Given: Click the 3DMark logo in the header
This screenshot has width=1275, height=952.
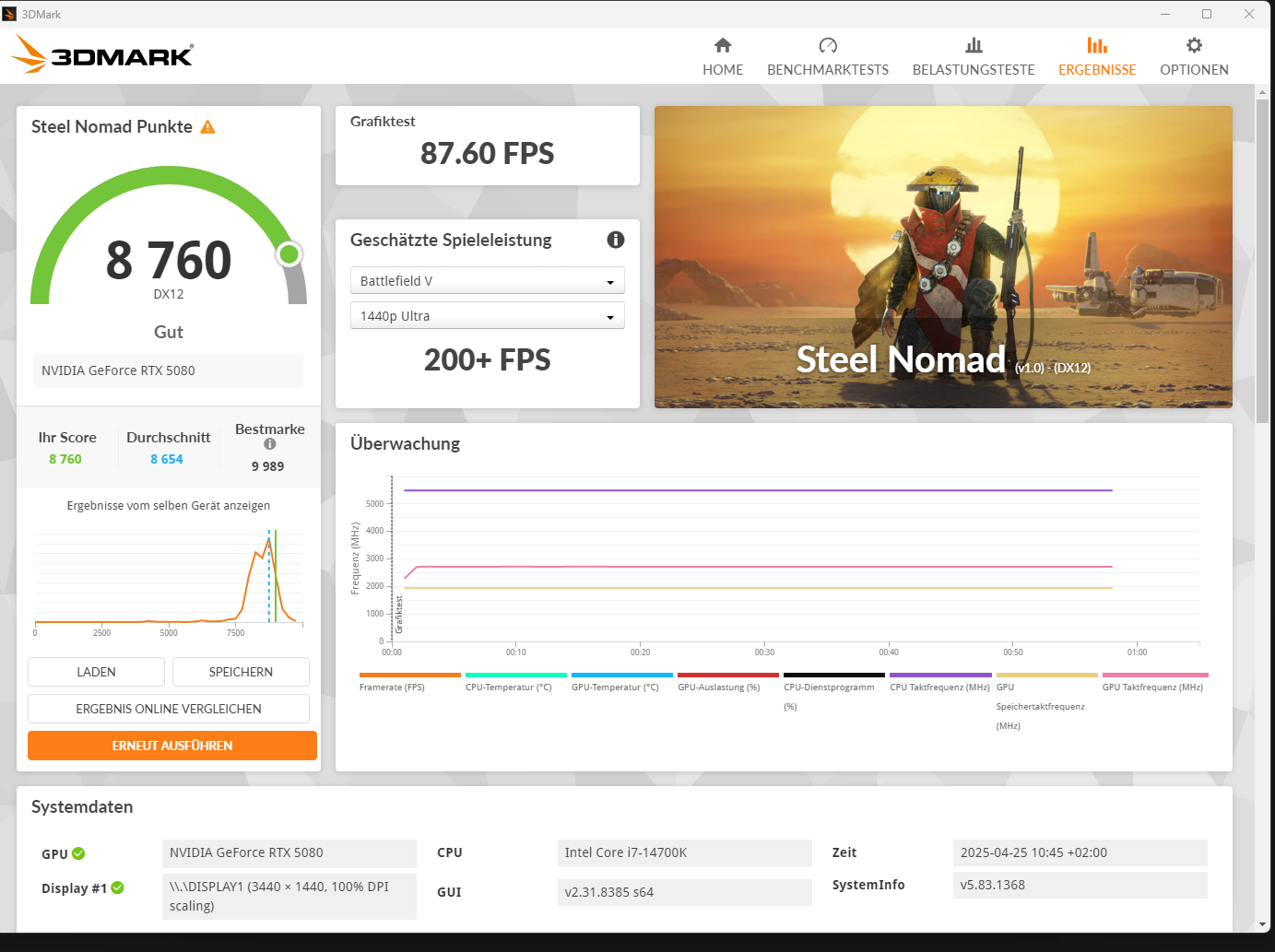Looking at the screenshot, I should pyautogui.click(x=102, y=54).
